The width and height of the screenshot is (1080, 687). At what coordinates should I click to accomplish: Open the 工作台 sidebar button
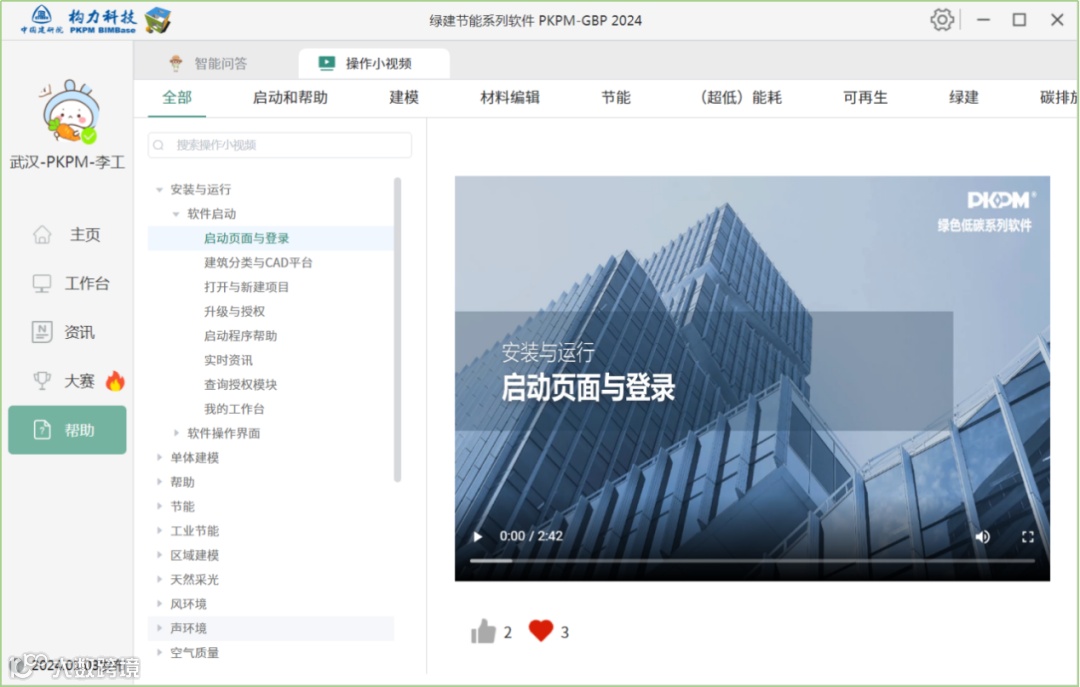point(68,283)
